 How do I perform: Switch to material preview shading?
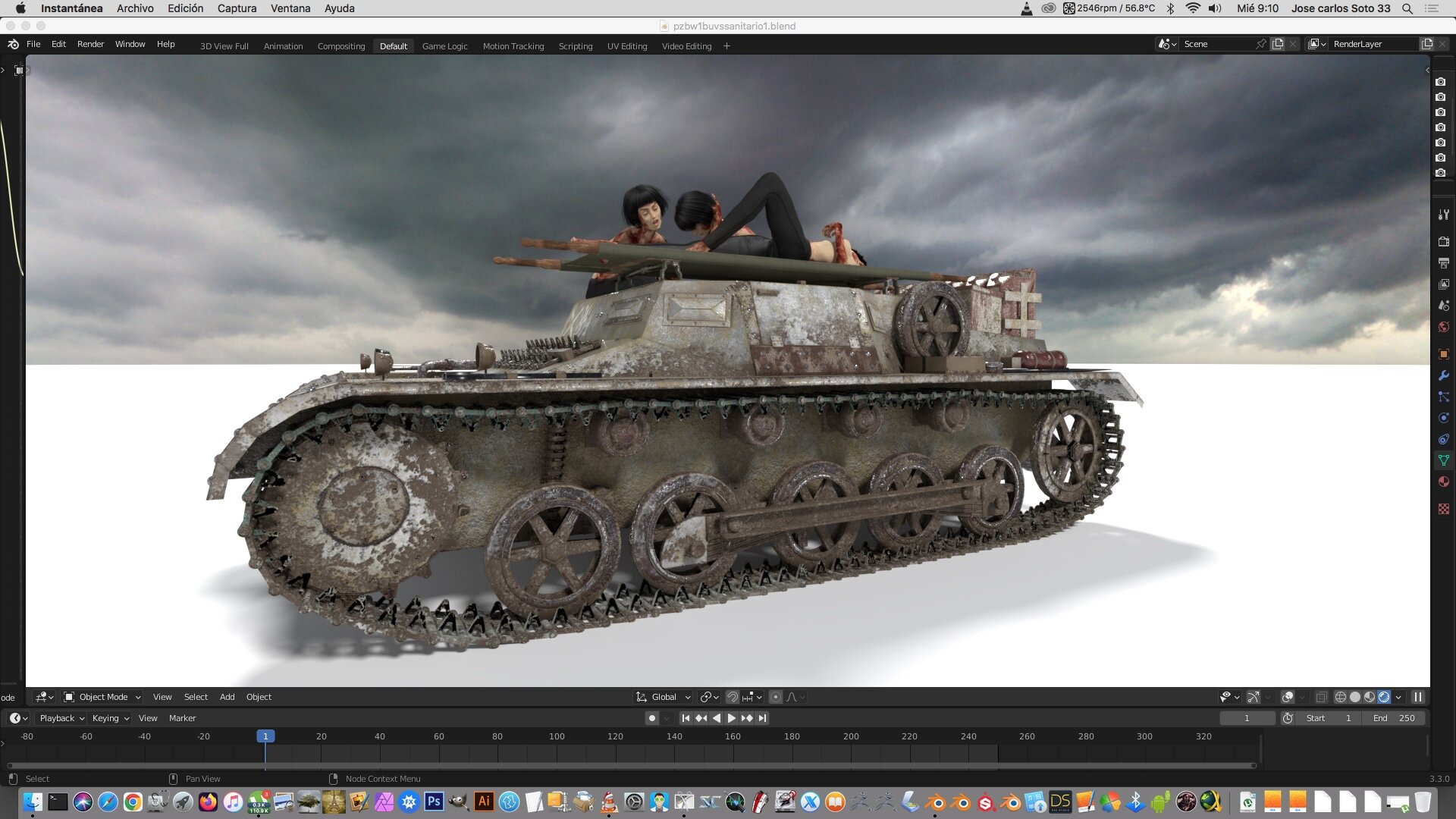[1370, 697]
